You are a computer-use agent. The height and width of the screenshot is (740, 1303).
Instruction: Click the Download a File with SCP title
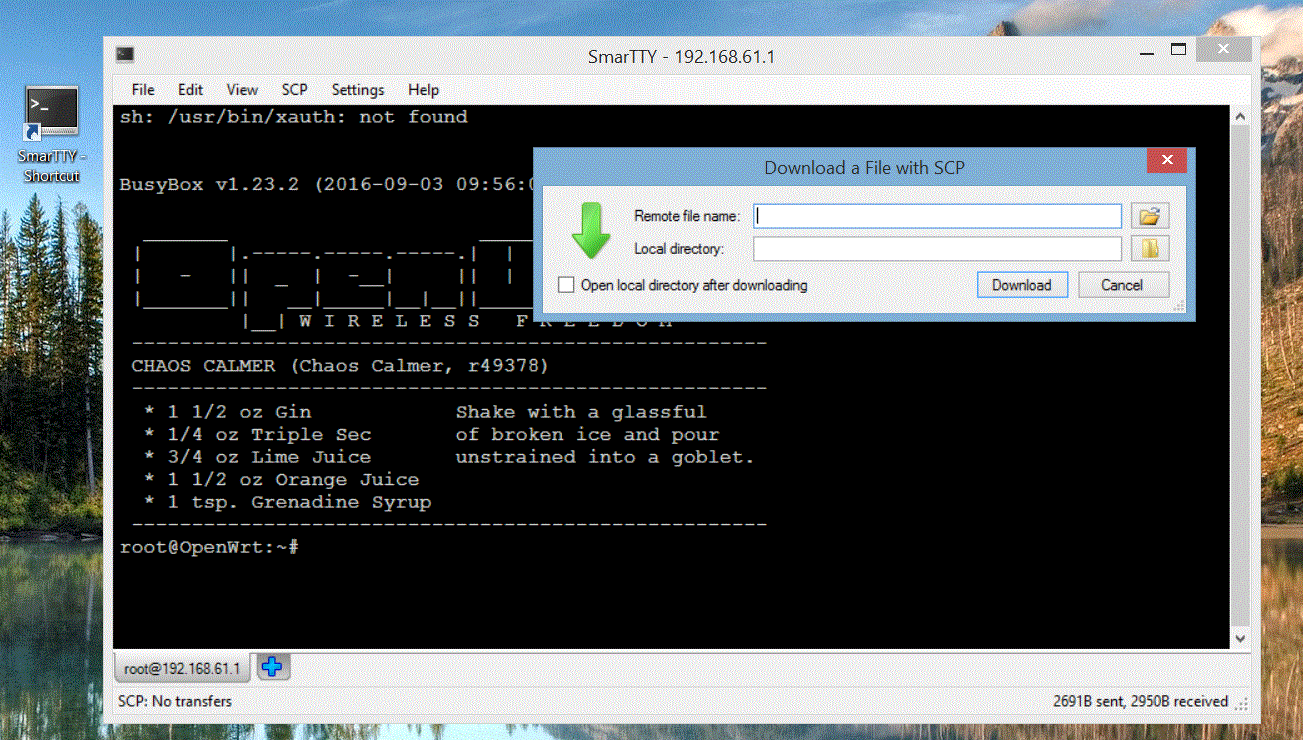[864, 168]
